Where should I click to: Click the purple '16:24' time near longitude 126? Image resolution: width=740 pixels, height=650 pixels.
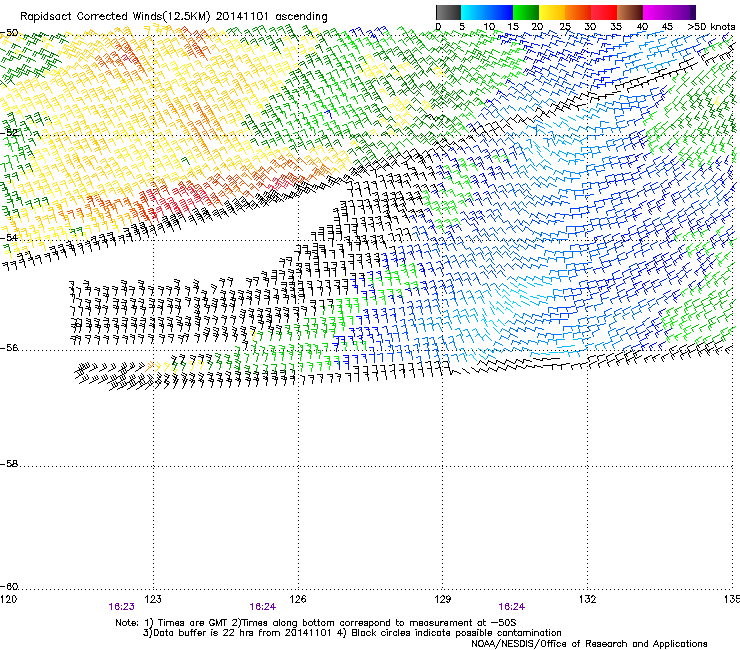pos(262,607)
